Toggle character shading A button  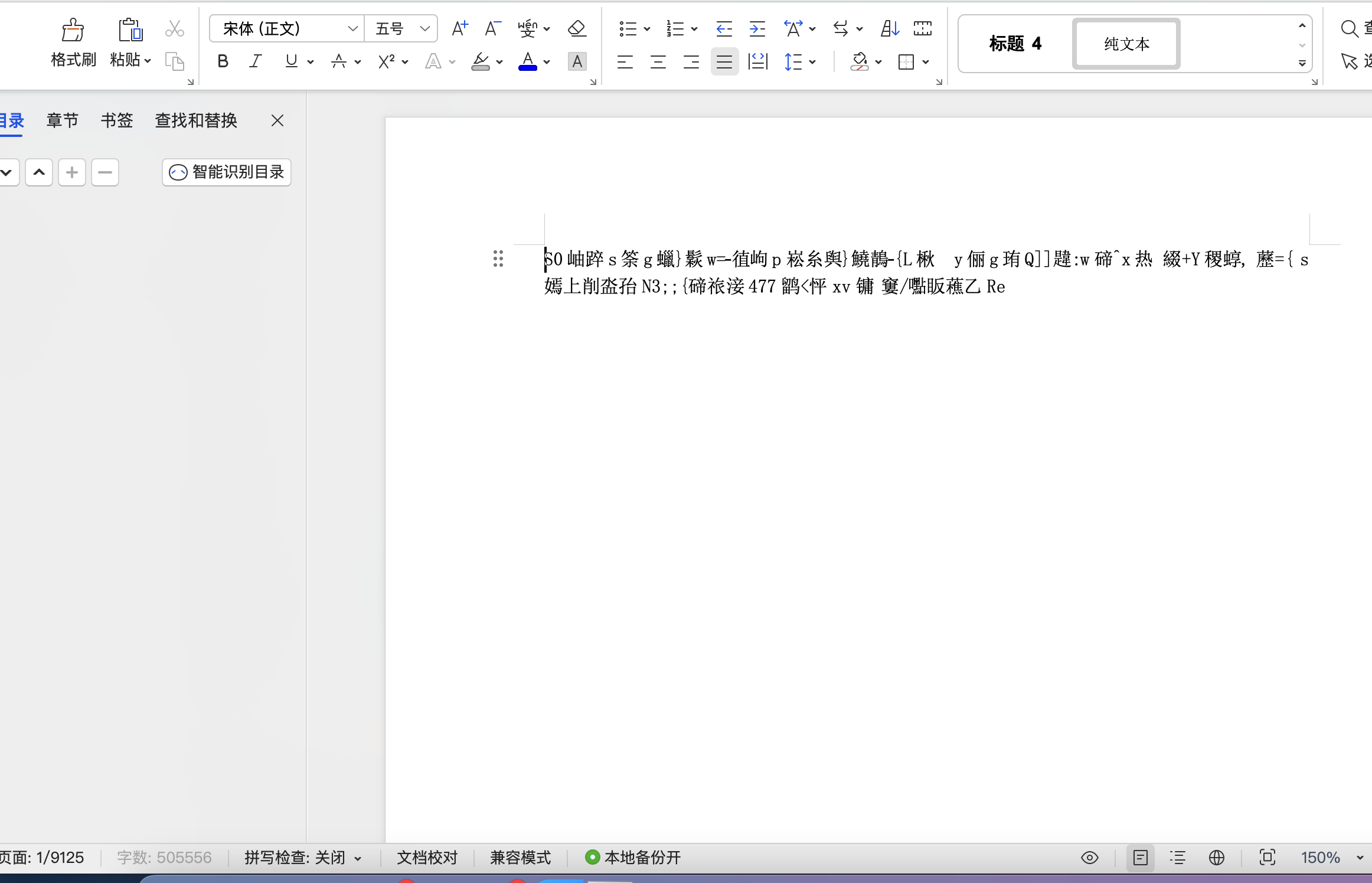pos(577,61)
